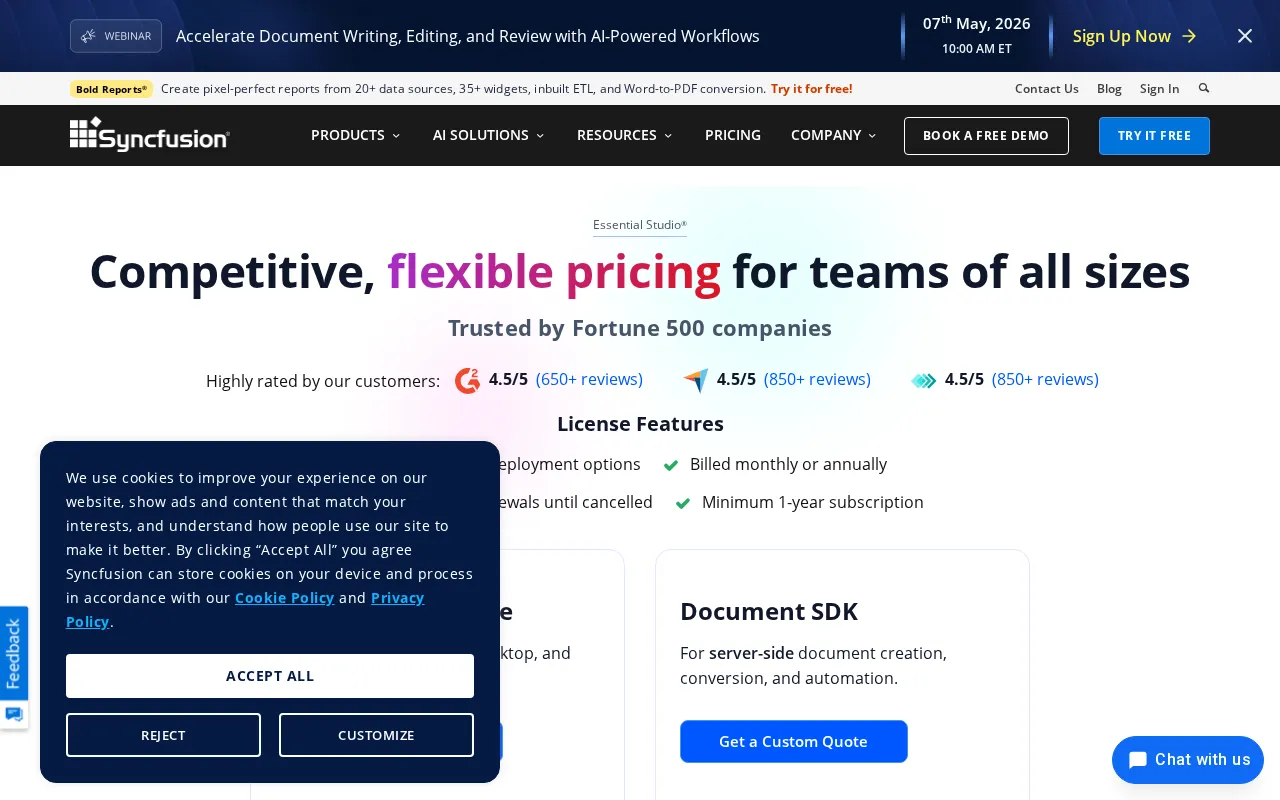Expand the Products menu

tap(355, 135)
